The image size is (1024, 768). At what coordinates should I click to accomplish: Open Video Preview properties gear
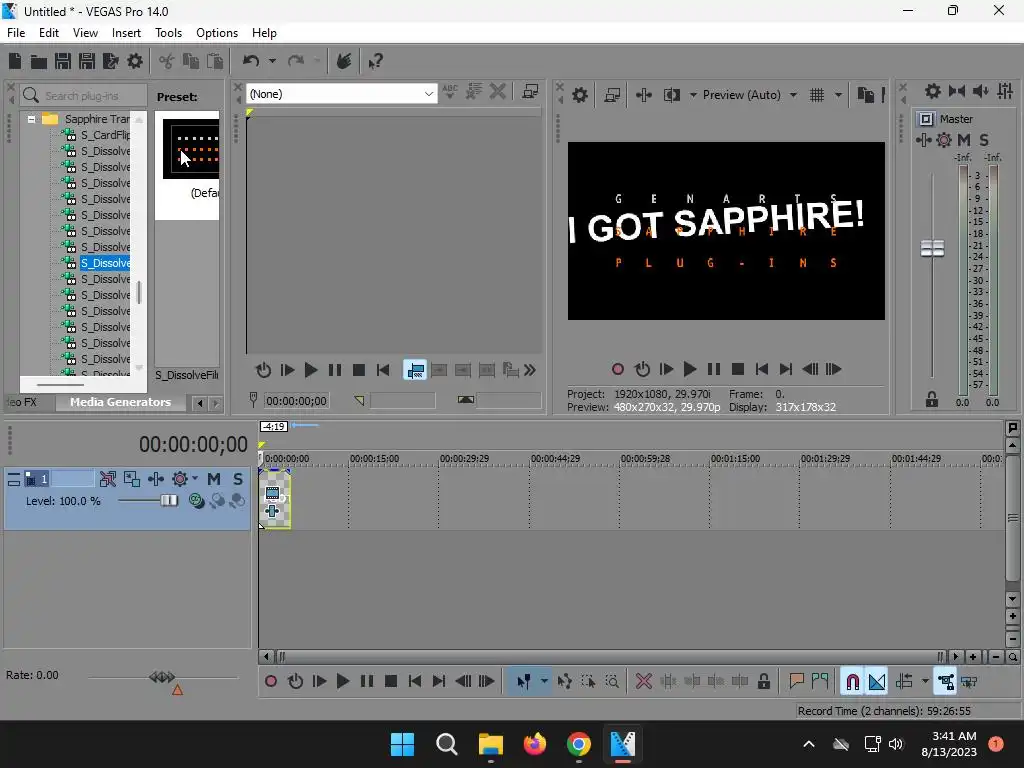pyautogui.click(x=580, y=95)
